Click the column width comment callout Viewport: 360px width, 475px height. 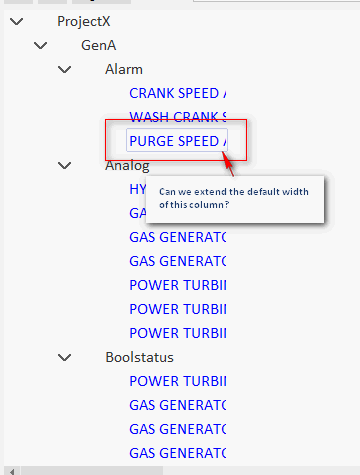coord(235,199)
